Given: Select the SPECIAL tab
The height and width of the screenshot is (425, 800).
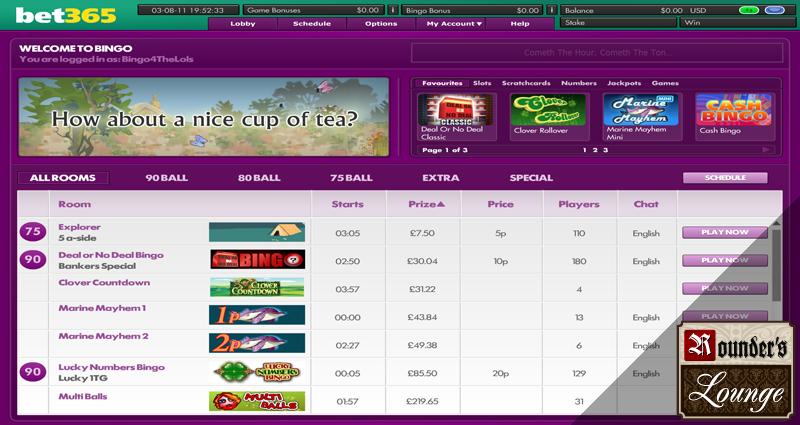Looking at the screenshot, I should click(x=531, y=178).
